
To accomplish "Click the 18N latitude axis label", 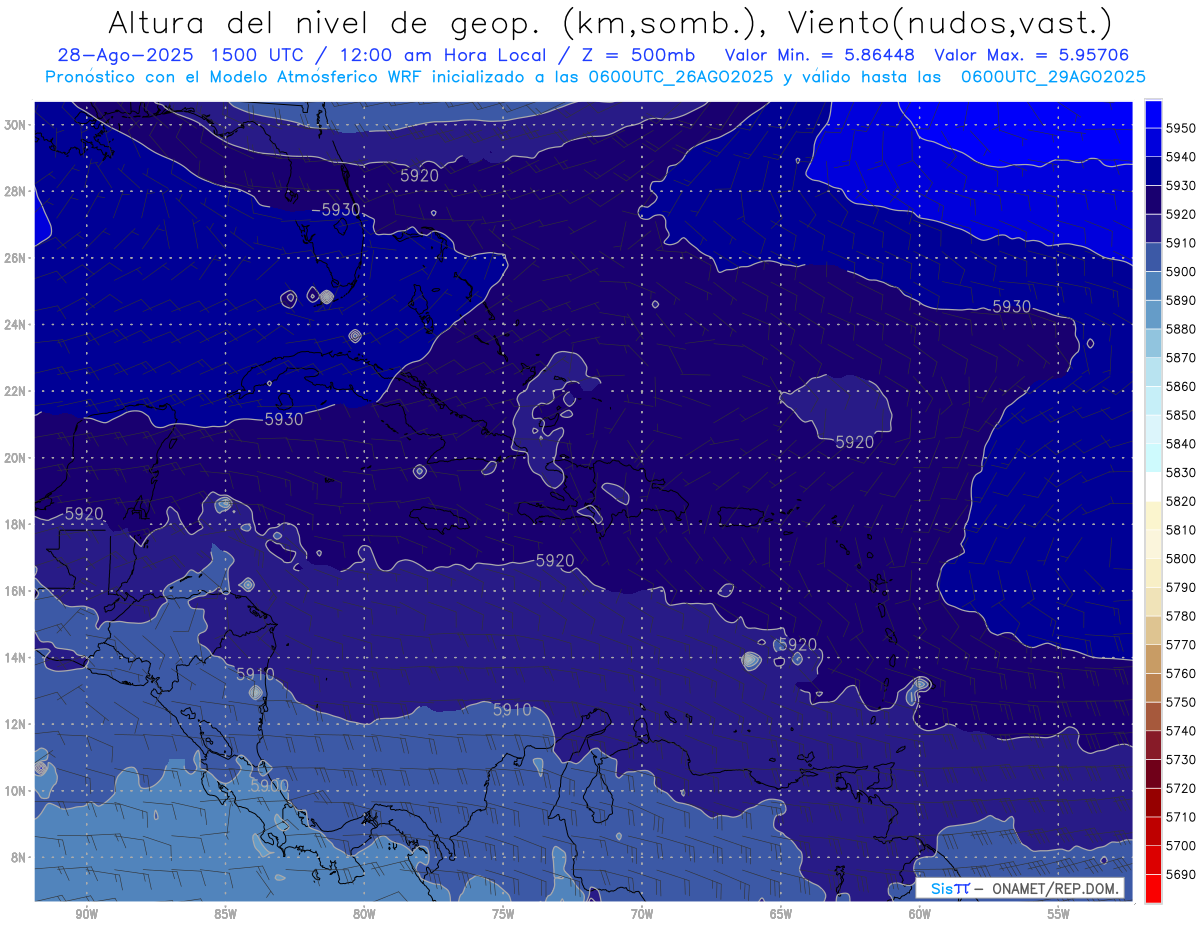I will point(15,524).
